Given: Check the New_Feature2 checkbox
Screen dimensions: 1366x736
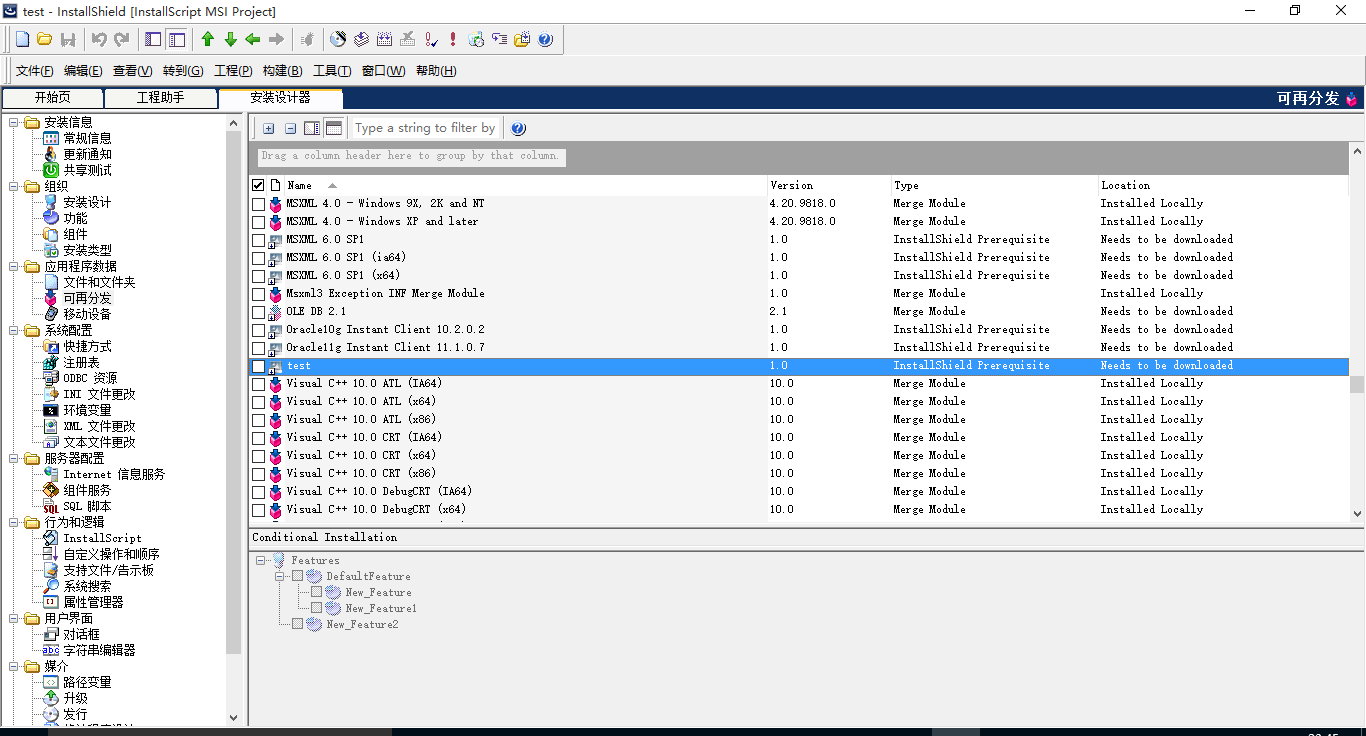Looking at the screenshot, I should pyautogui.click(x=297, y=624).
